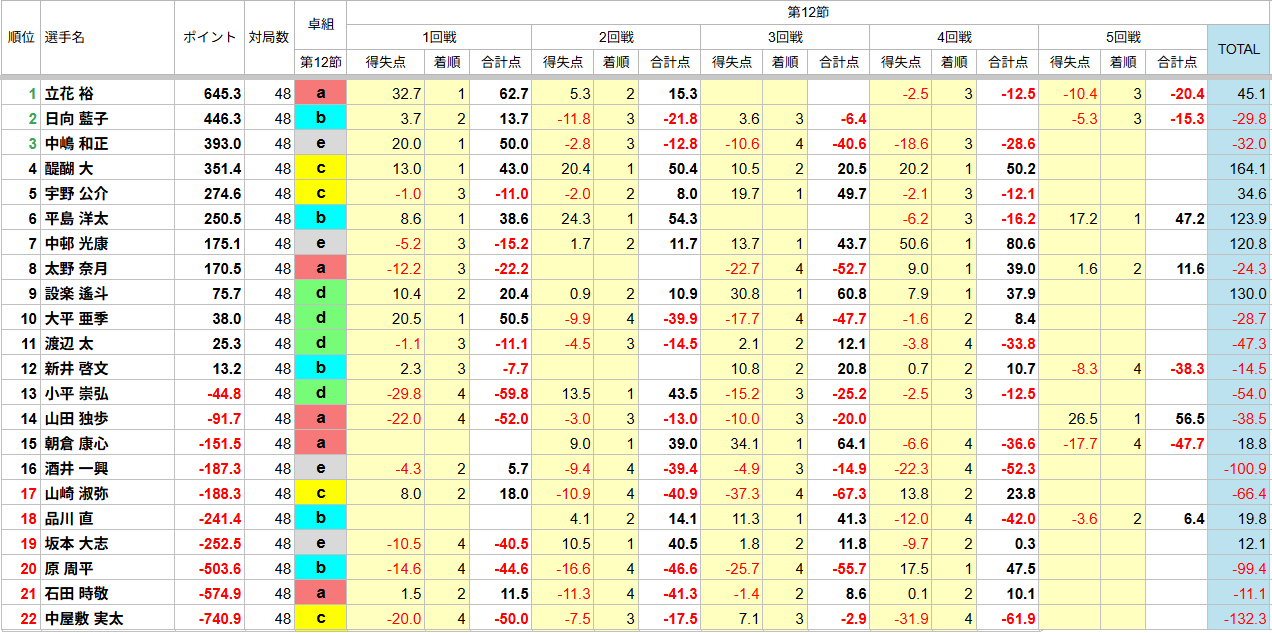Click player name 宇野 公介
Image resolution: width=1272 pixels, height=633 pixels.
pyautogui.click(x=76, y=194)
